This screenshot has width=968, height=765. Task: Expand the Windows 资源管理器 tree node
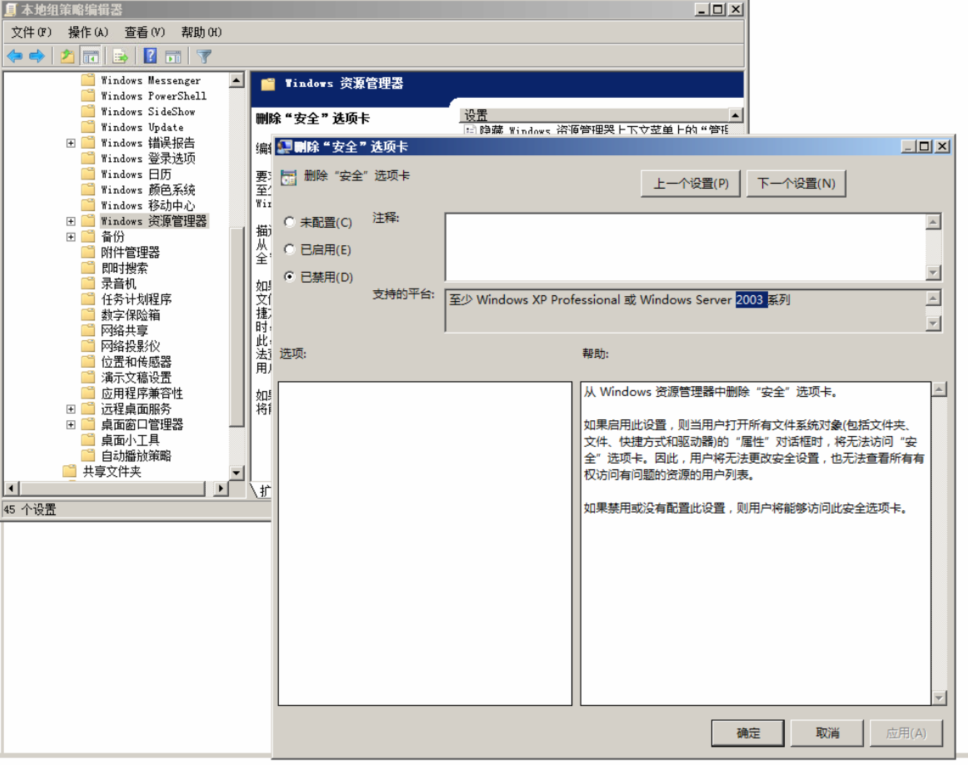(70, 221)
